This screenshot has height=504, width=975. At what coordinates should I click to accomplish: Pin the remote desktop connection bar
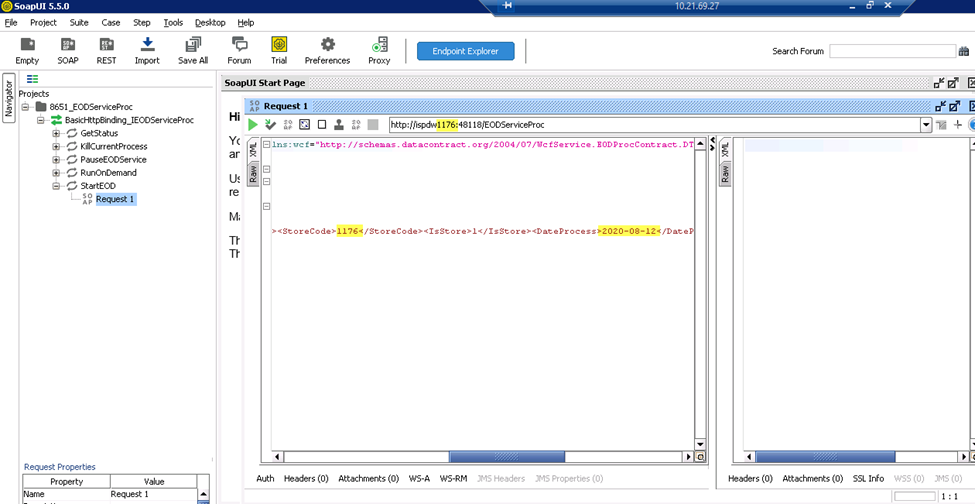point(507,6)
